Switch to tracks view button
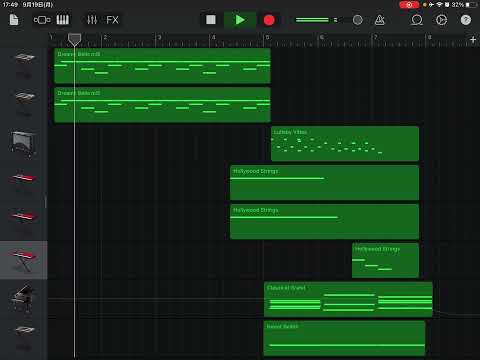480x360 pixels. [x=42, y=20]
